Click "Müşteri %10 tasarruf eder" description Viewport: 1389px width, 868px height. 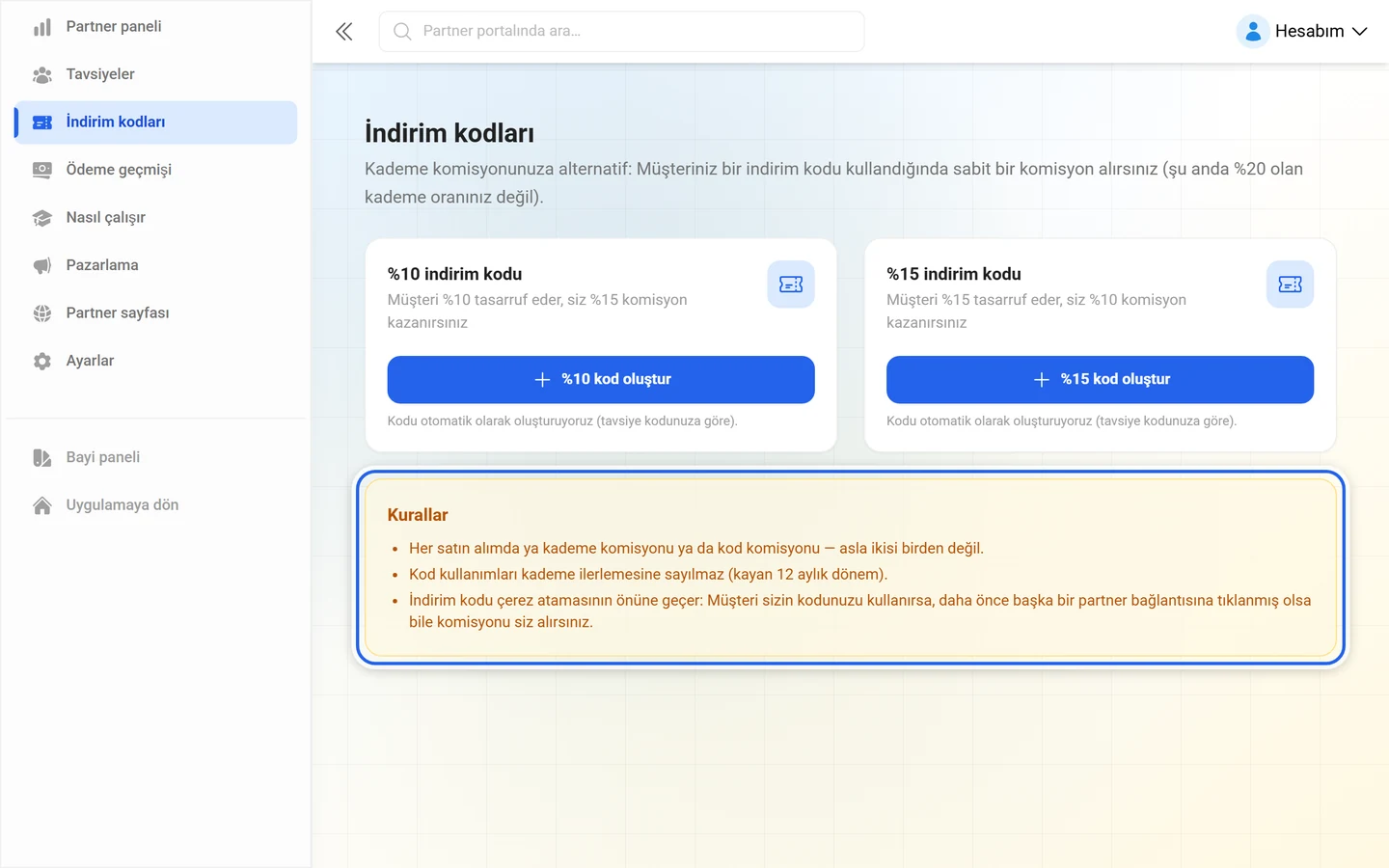coord(537,312)
